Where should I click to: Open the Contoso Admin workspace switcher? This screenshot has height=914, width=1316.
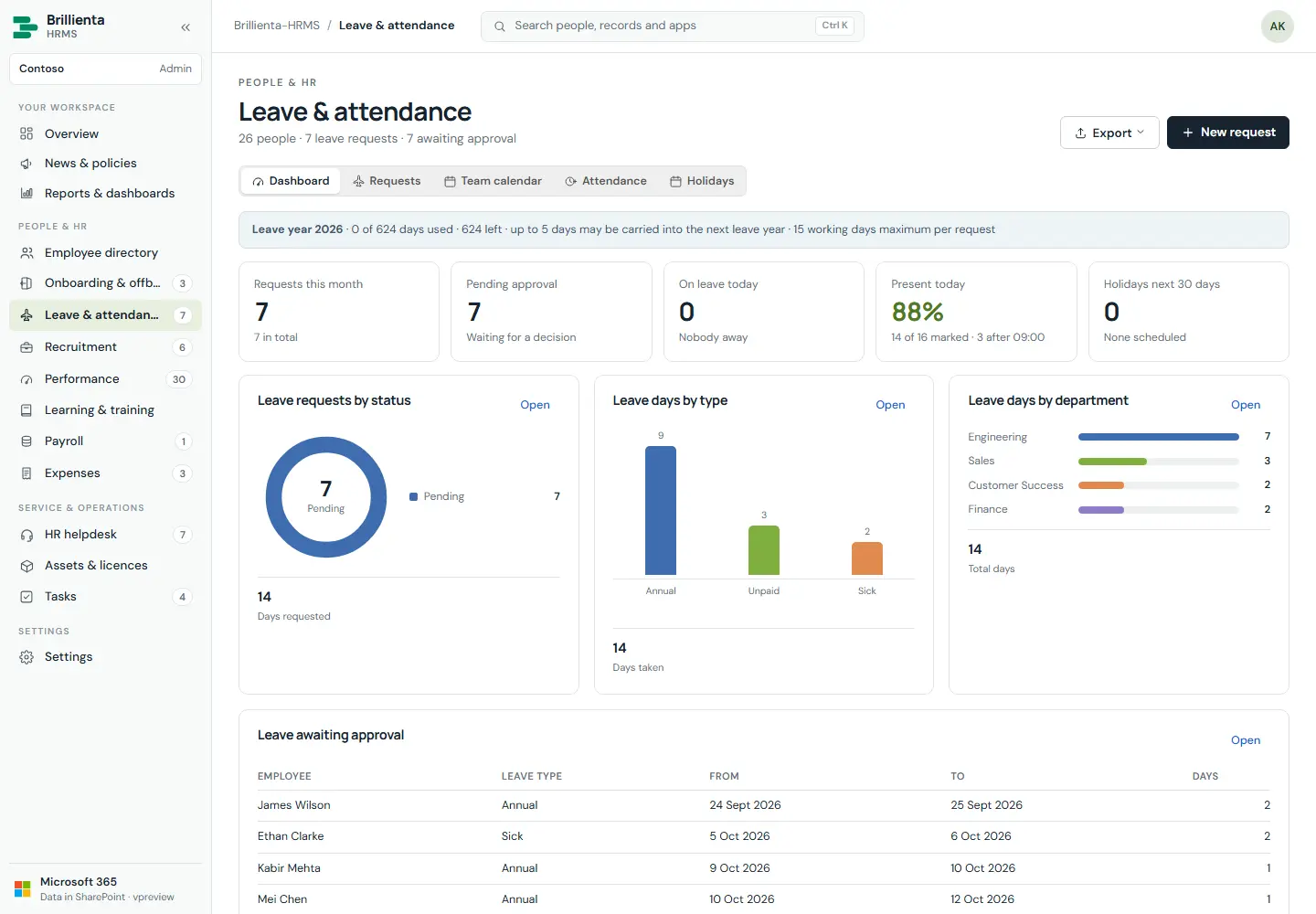click(x=105, y=69)
